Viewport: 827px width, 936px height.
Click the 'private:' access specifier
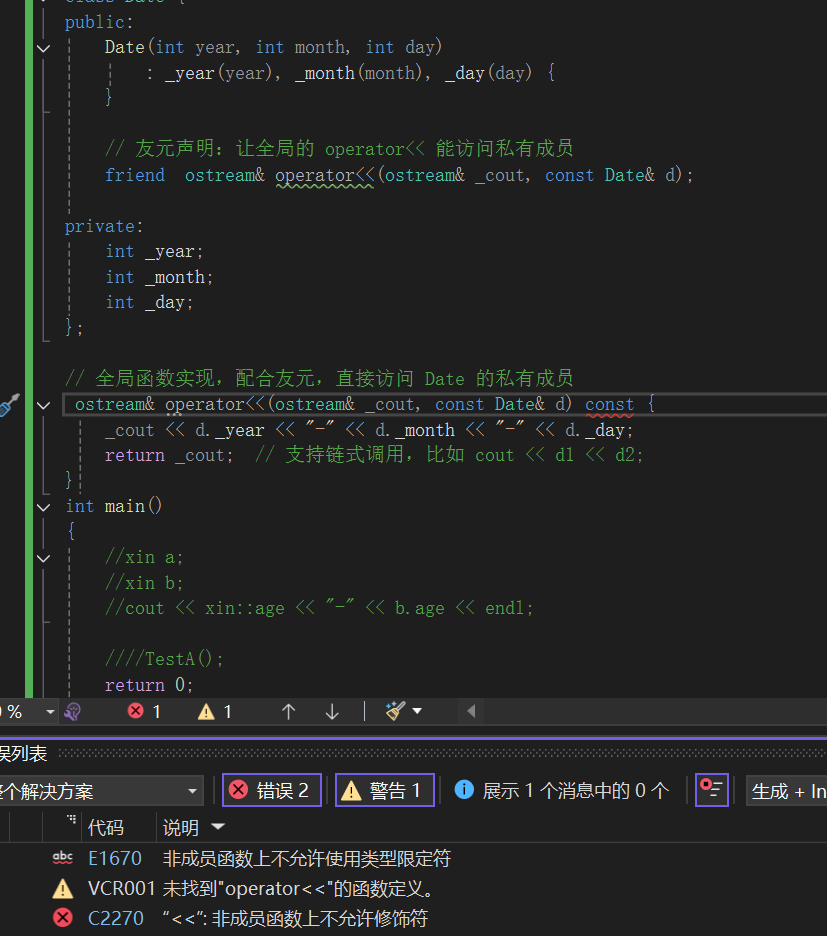104,227
